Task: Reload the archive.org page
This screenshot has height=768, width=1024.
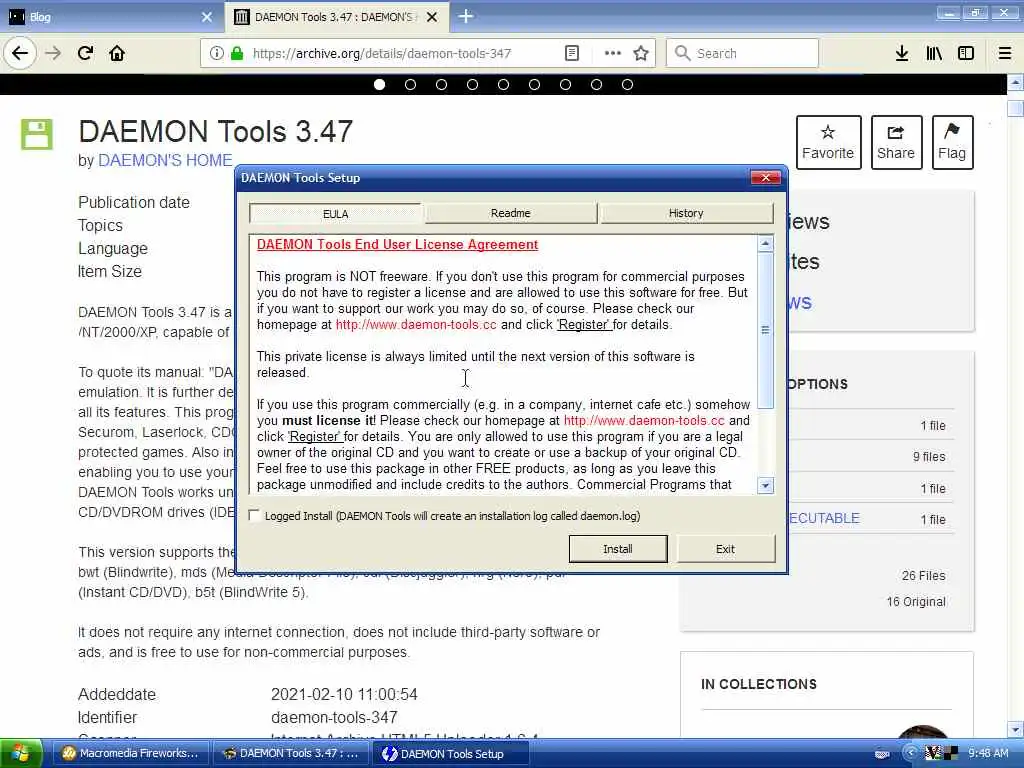Action: tap(86, 53)
